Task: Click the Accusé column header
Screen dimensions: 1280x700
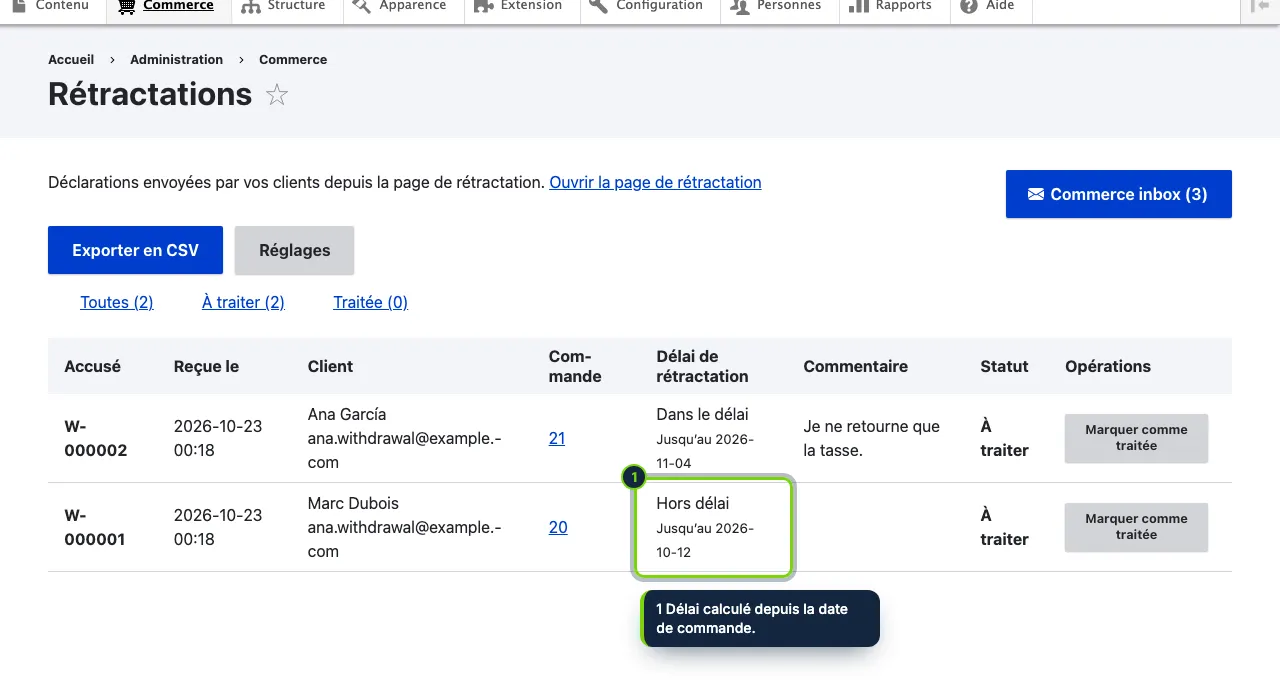Action: pos(92,366)
